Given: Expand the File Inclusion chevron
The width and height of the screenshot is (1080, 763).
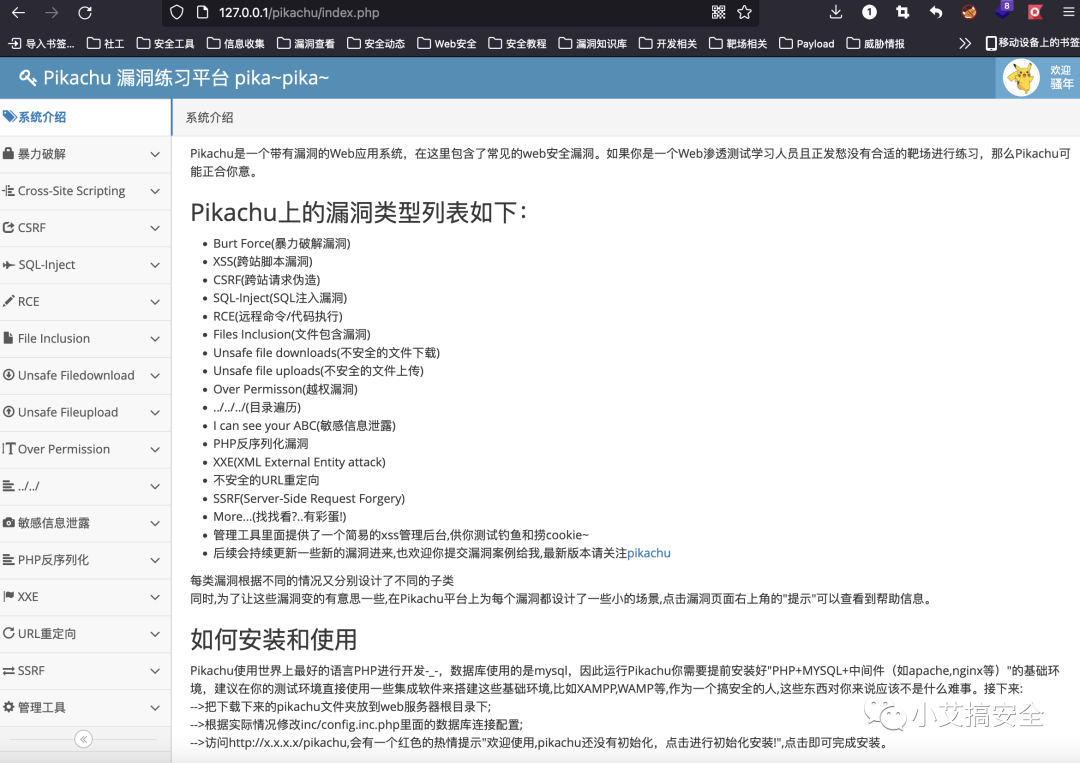Looking at the screenshot, I should (x=156, y=339).
